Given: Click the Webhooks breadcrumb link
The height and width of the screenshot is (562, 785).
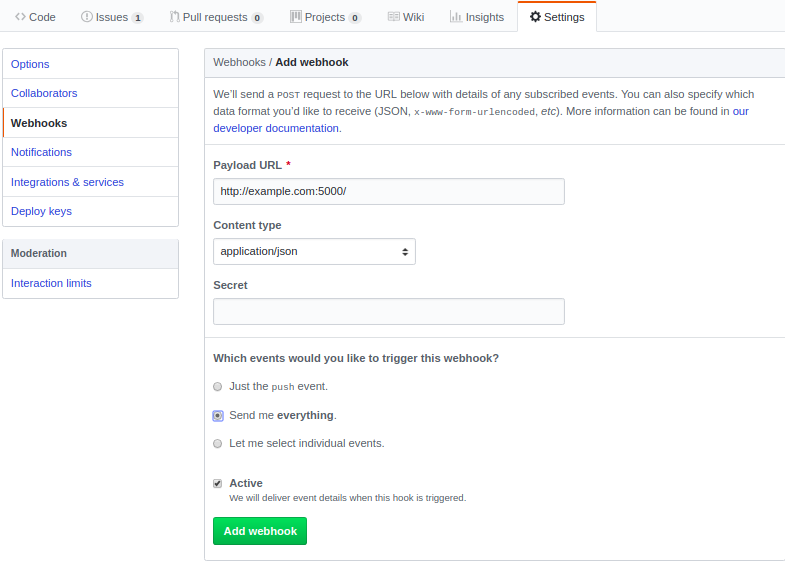Looking at the screenshot, I should tap(239, 62).
